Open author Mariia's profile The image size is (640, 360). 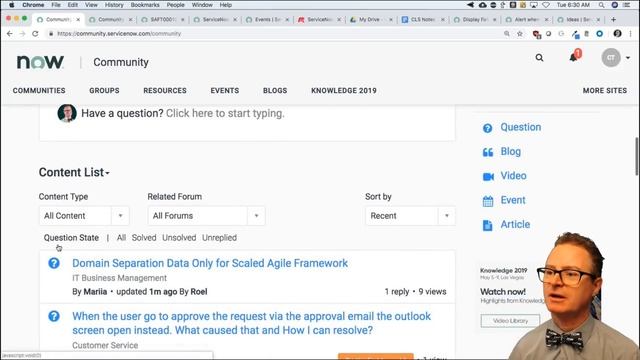[95, 292]
